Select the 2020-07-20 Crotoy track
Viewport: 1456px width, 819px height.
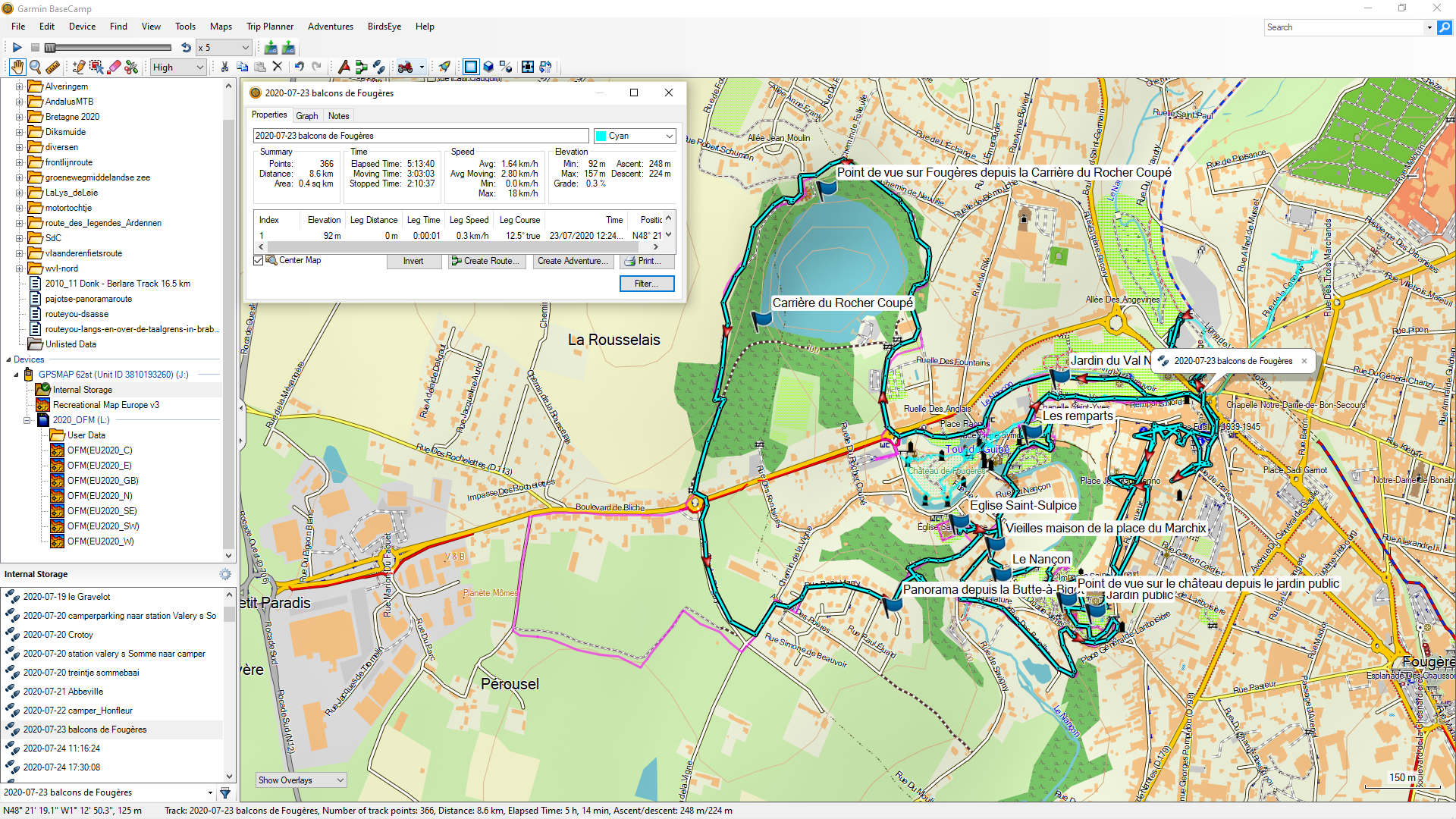(x=58, y=635)
